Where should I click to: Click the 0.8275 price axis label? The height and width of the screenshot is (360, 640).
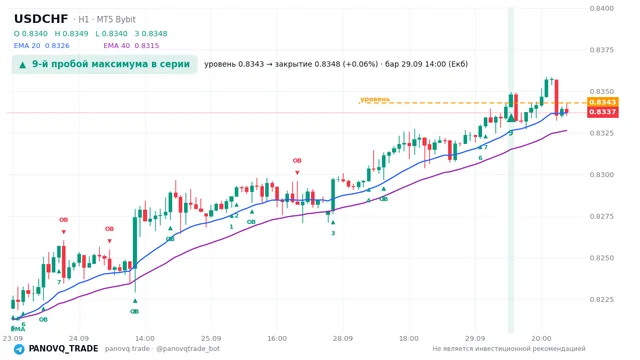[x=602, y=216]
